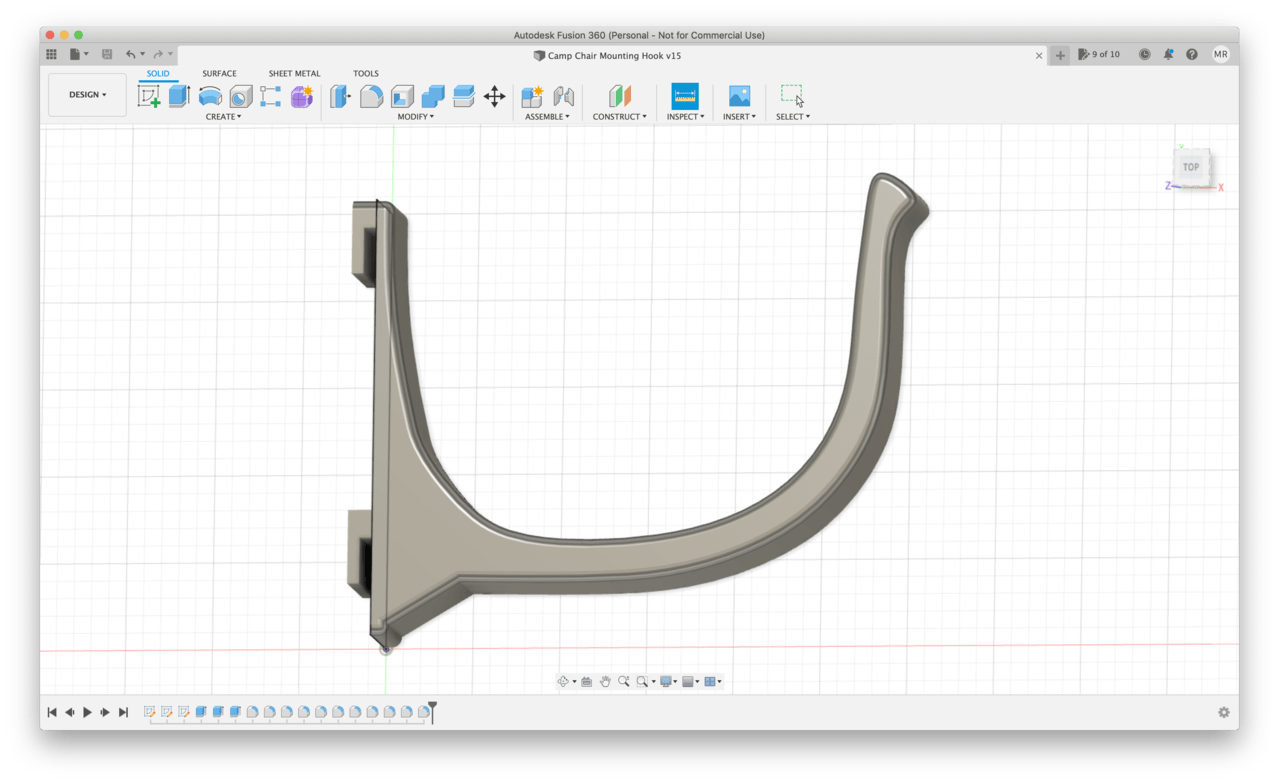
Task: Open the Rectangular Pattern tool
Action: (271, 96)
